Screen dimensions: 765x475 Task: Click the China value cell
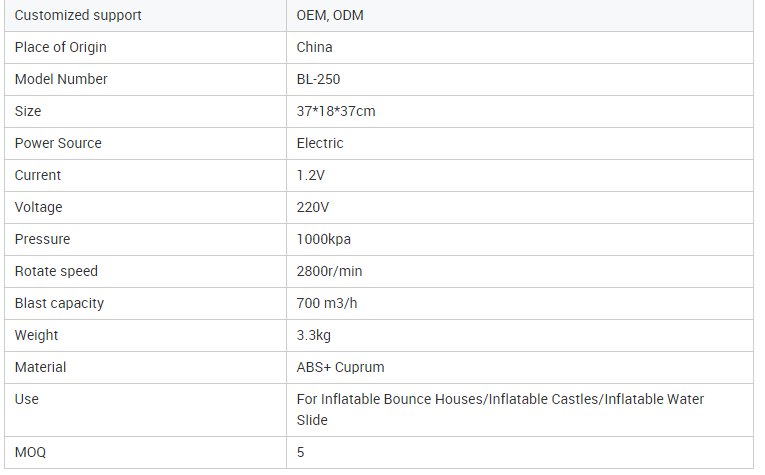click(x=315, y=47)
